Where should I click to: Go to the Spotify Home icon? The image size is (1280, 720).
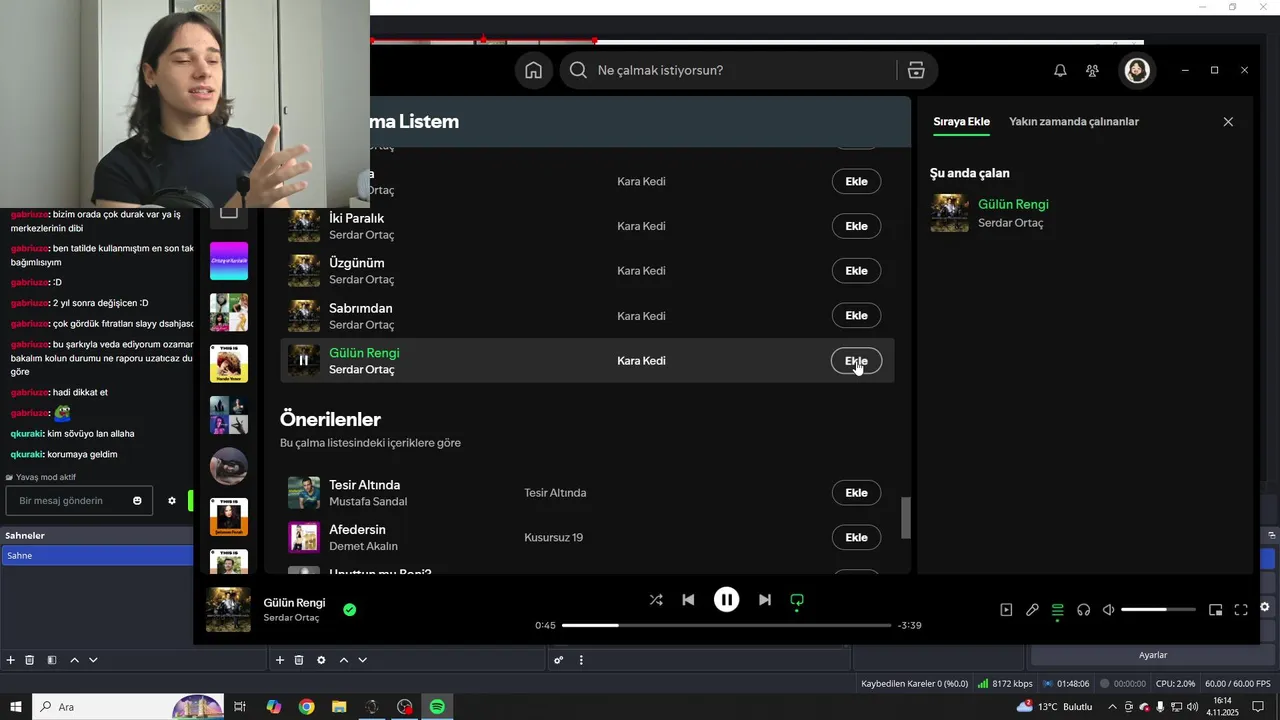tap(533, 70)
